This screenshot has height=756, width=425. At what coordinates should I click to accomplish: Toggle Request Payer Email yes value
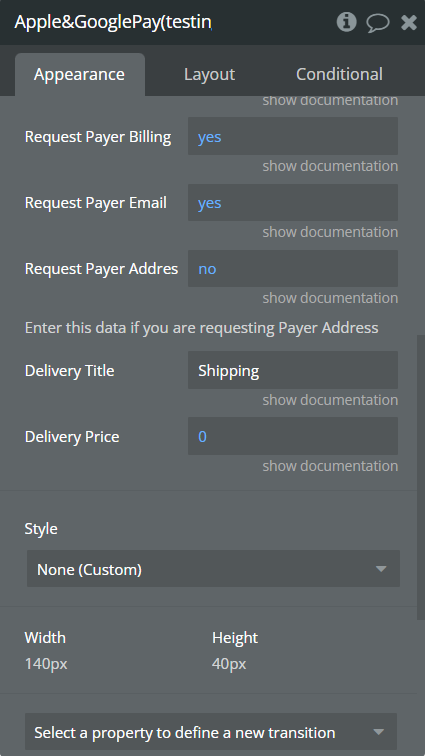tap(293, 202)
